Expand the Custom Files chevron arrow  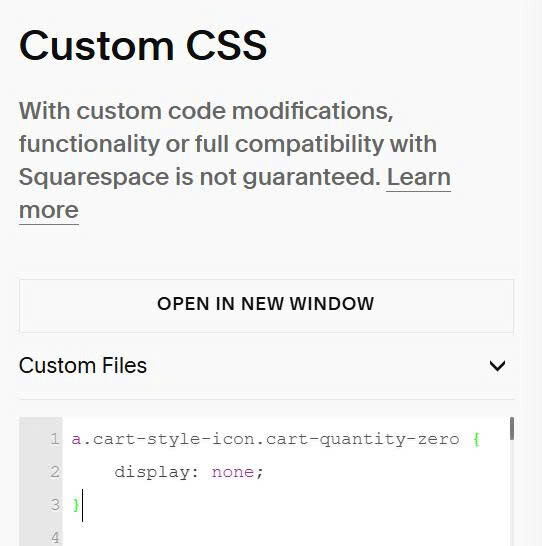pyautogui.click(x=497, y=366)
